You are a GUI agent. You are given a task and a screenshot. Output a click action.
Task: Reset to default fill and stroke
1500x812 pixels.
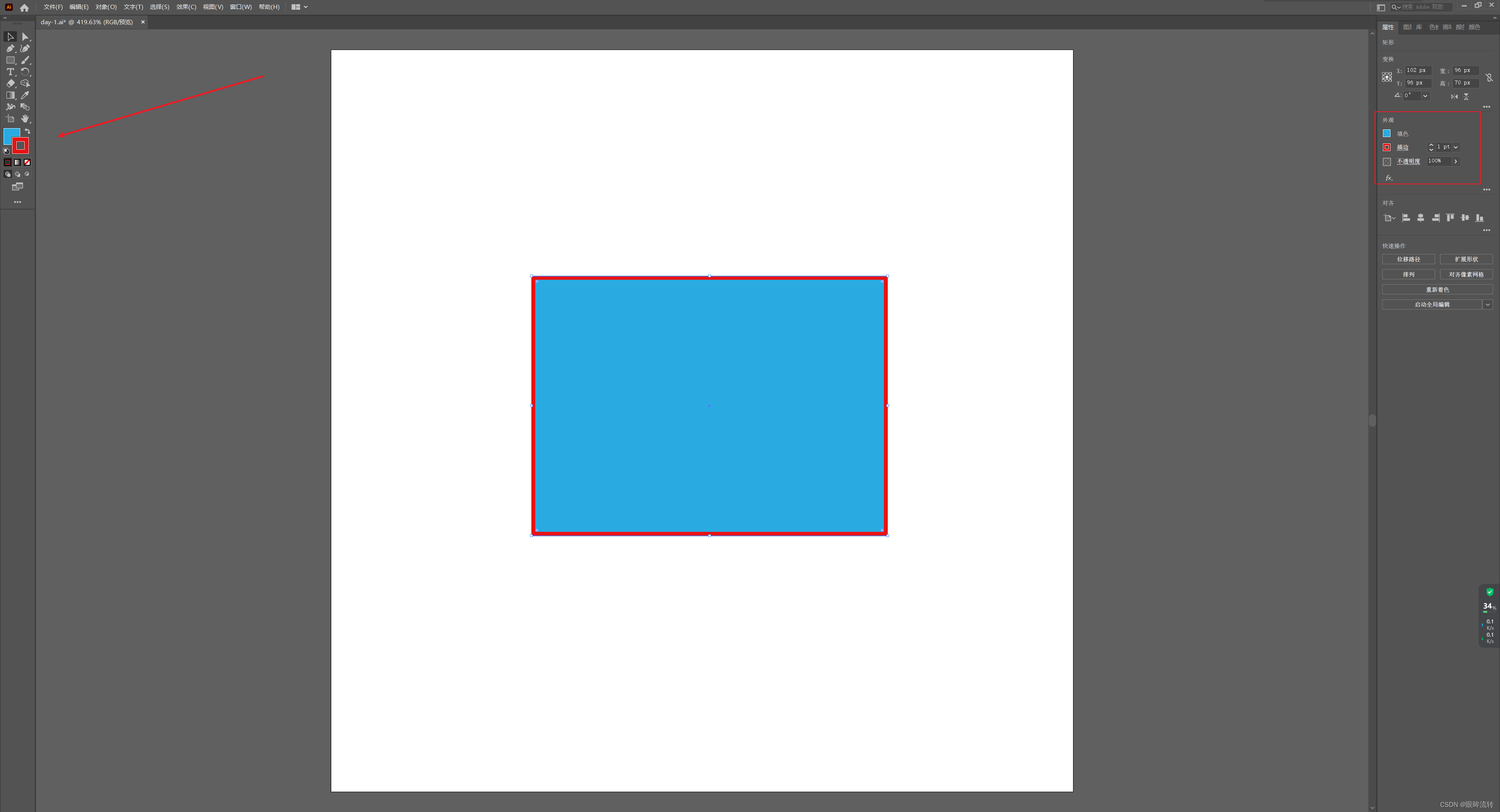6,151
